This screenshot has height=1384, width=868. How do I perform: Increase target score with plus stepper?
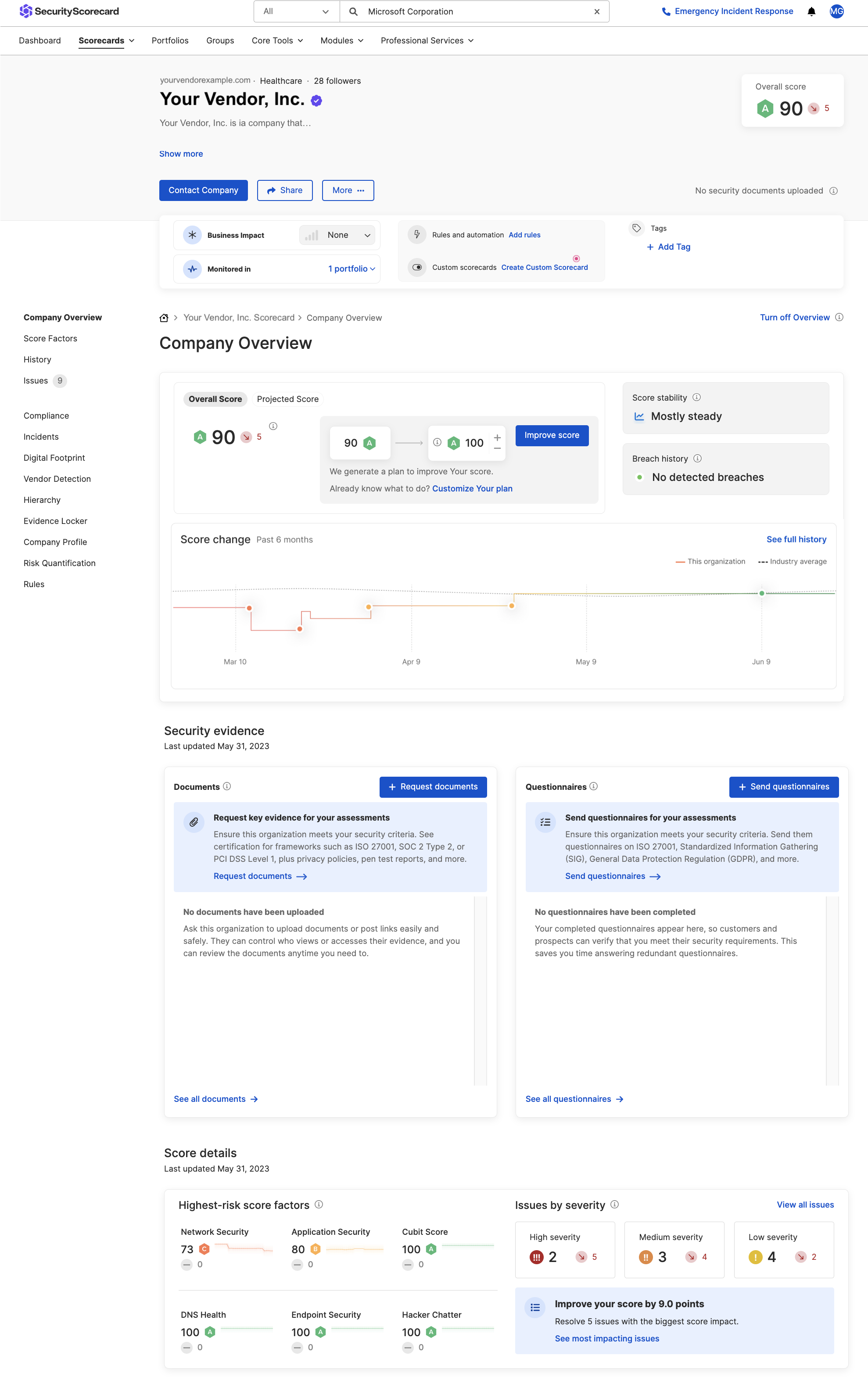click(497, 437)
